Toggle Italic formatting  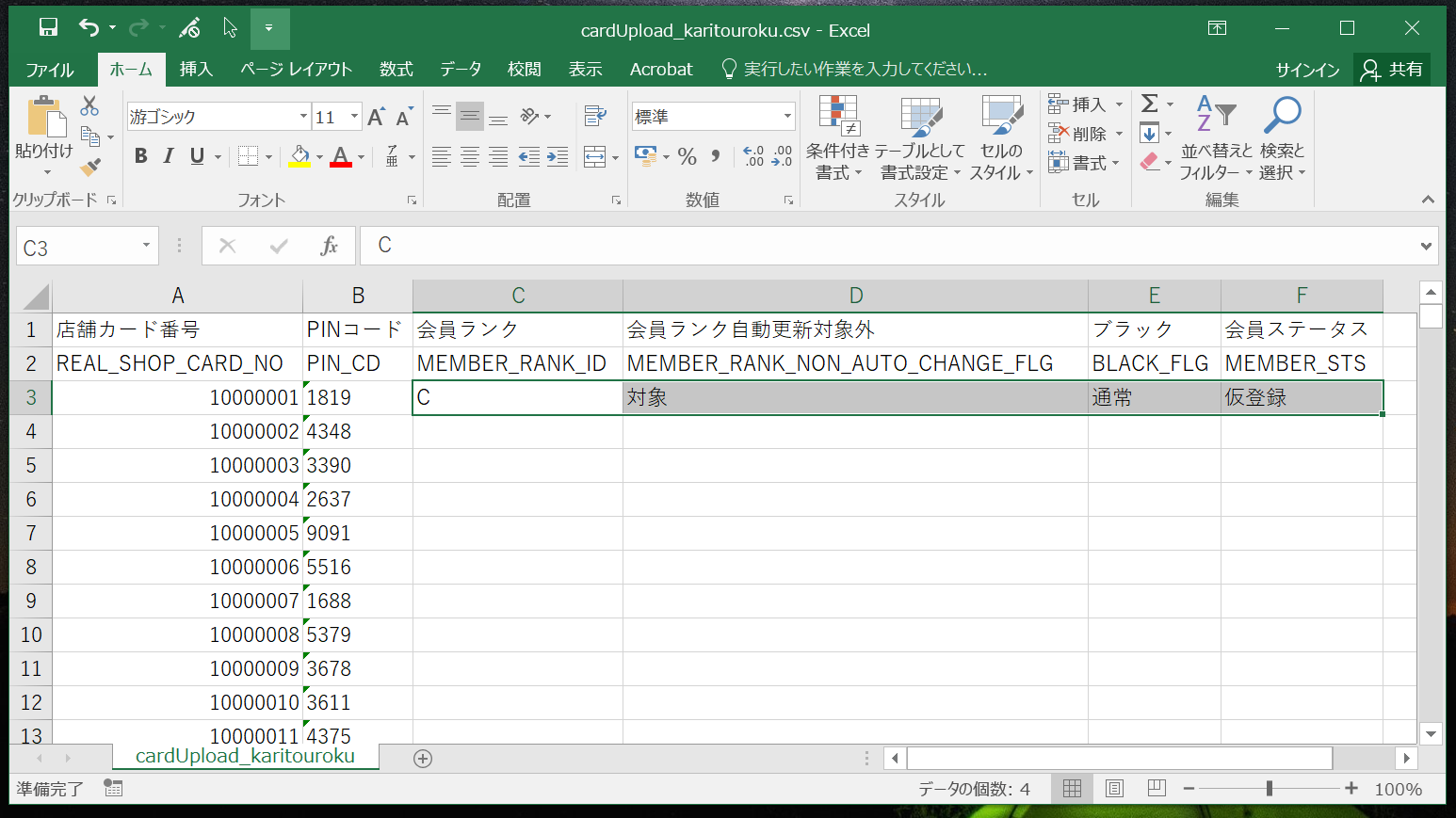tap(169, 156)
